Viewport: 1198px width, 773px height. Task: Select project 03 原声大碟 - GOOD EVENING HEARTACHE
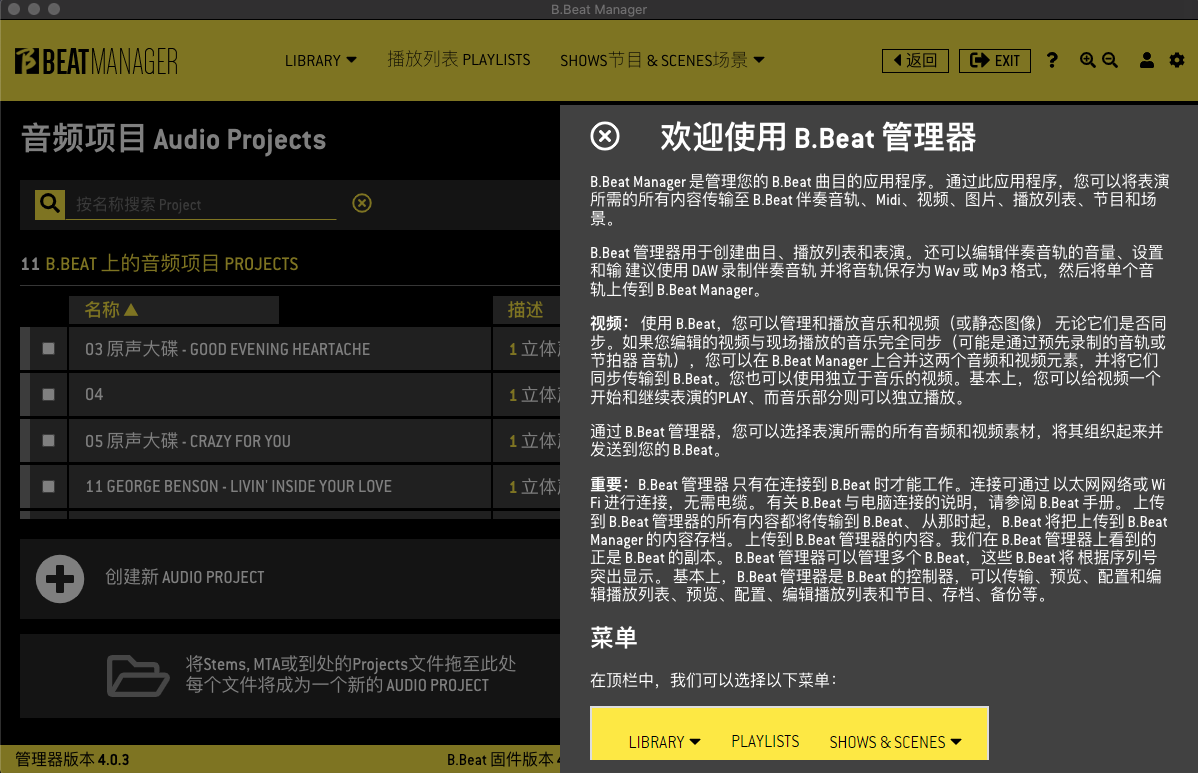click(x=280, y=349)
